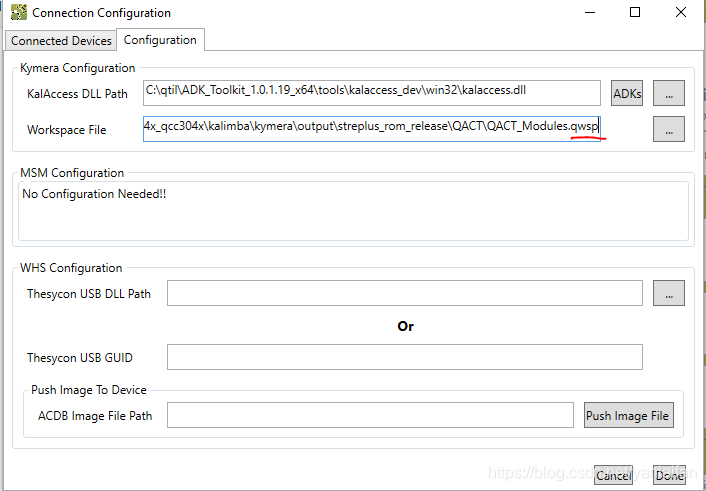Screen dimensions: 706x491
Task: Select the Configuration tab
Action: 160,40
